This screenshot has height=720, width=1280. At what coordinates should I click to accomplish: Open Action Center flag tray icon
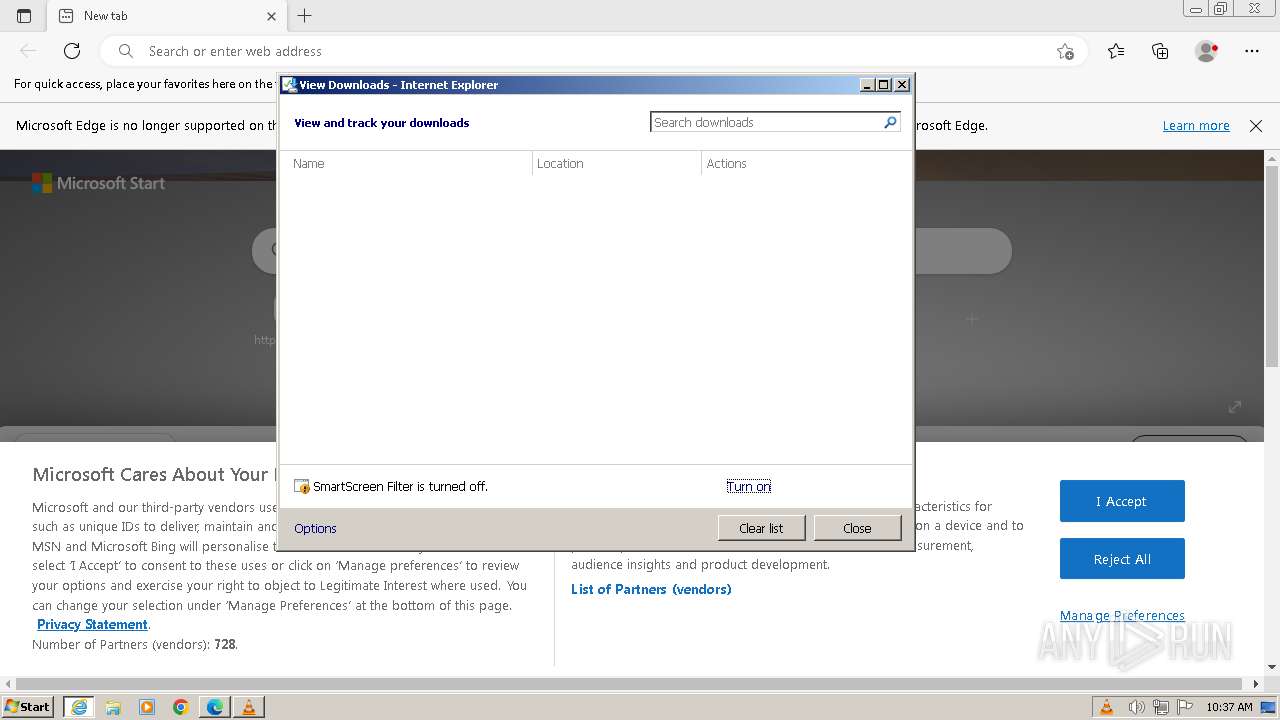(x=1183, y=707)
